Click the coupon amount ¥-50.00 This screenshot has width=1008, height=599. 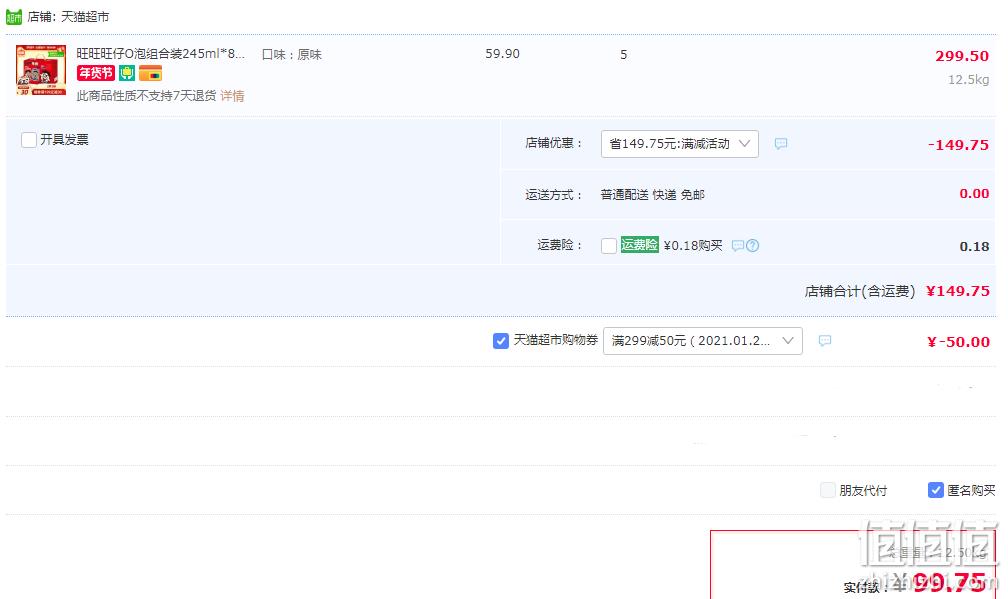[958, 342]
